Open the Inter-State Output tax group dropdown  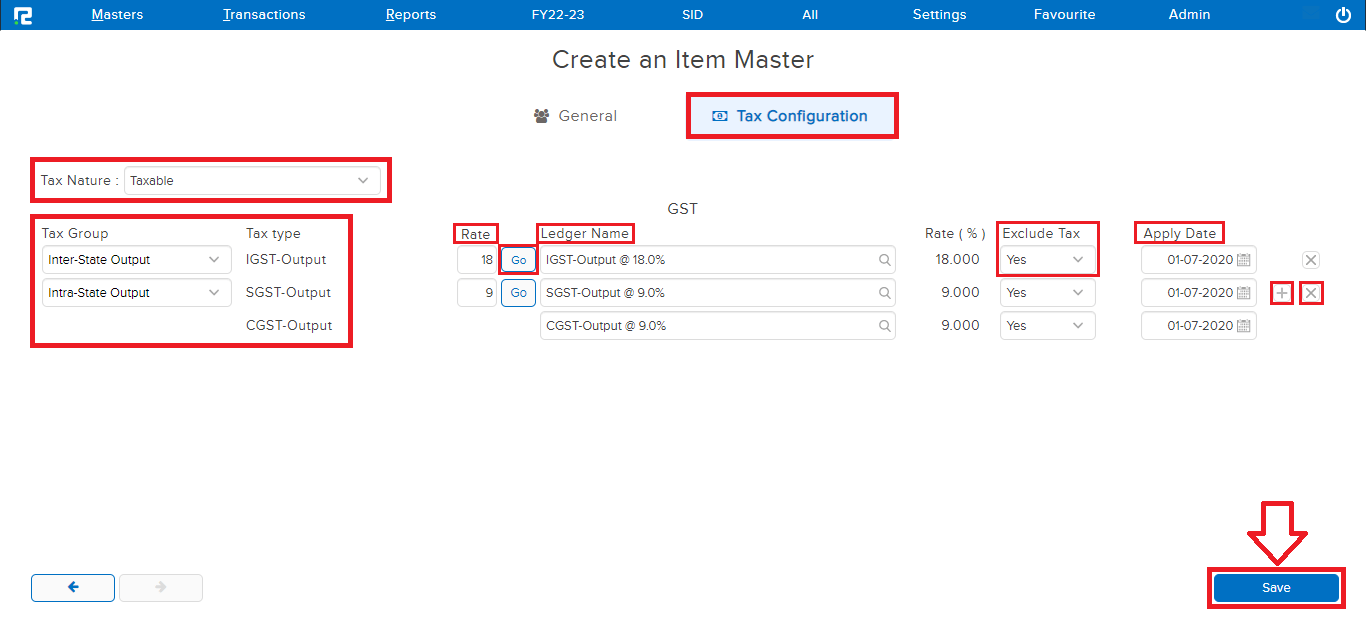tap(135, 260)
